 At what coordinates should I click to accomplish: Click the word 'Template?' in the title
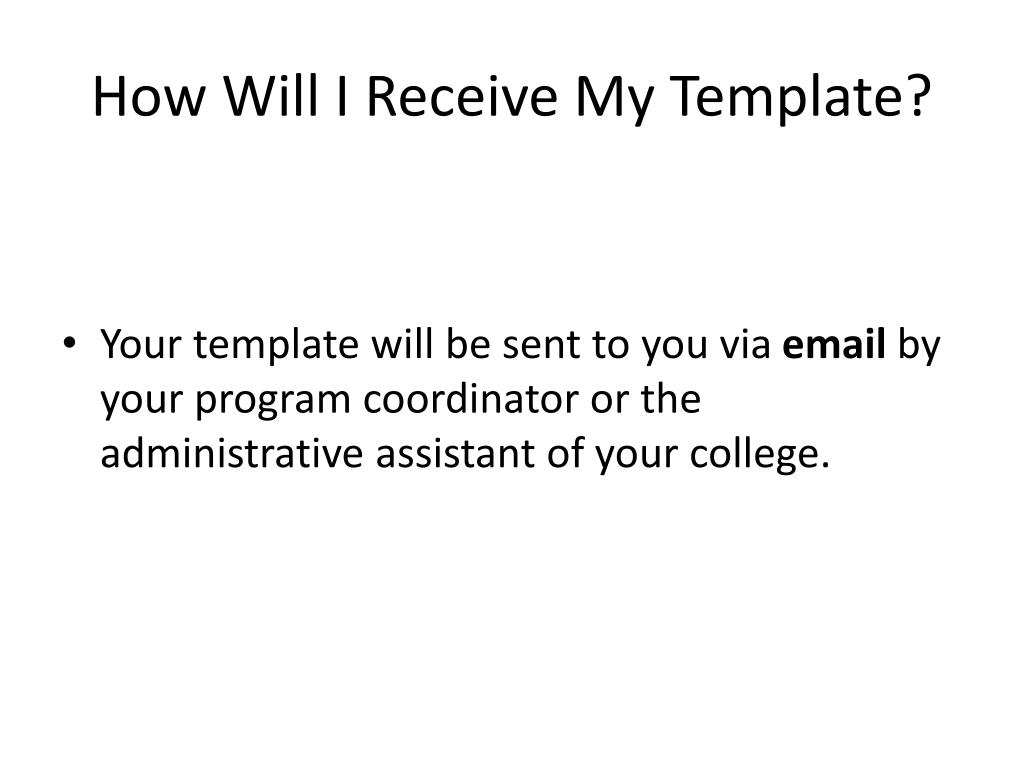coord(801,97)
